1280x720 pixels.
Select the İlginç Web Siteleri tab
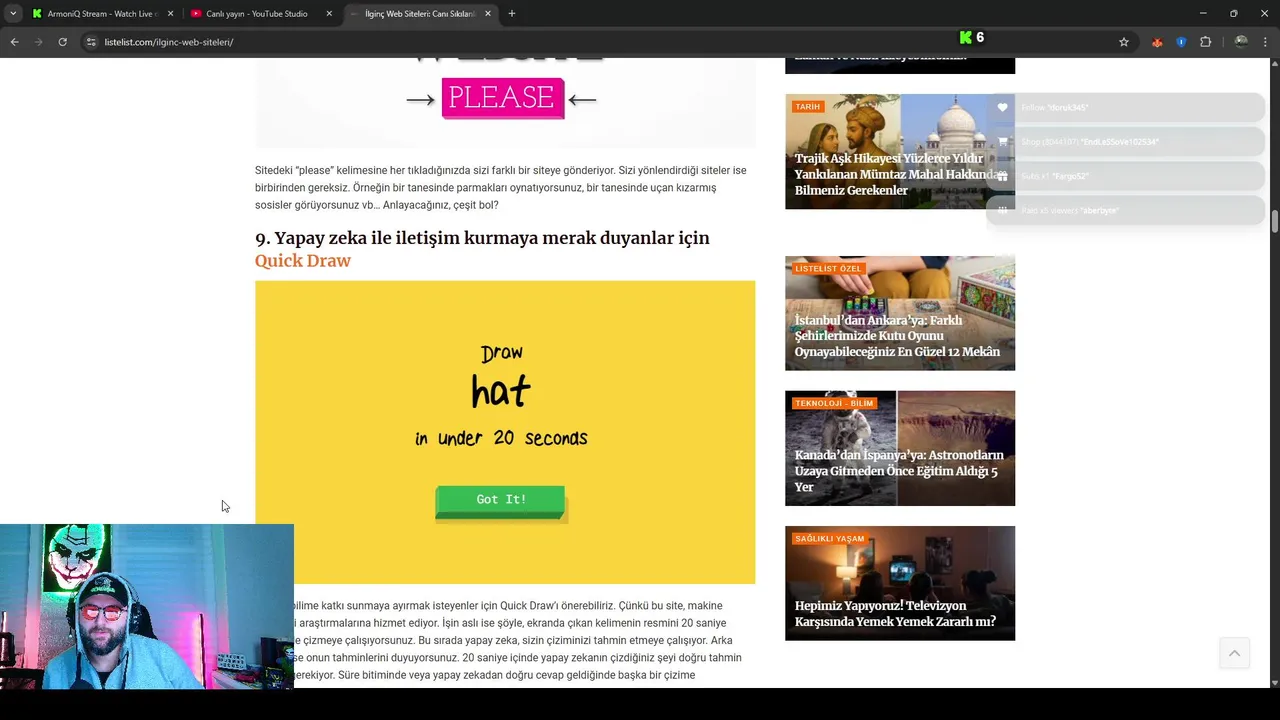[x=420, y=14]
